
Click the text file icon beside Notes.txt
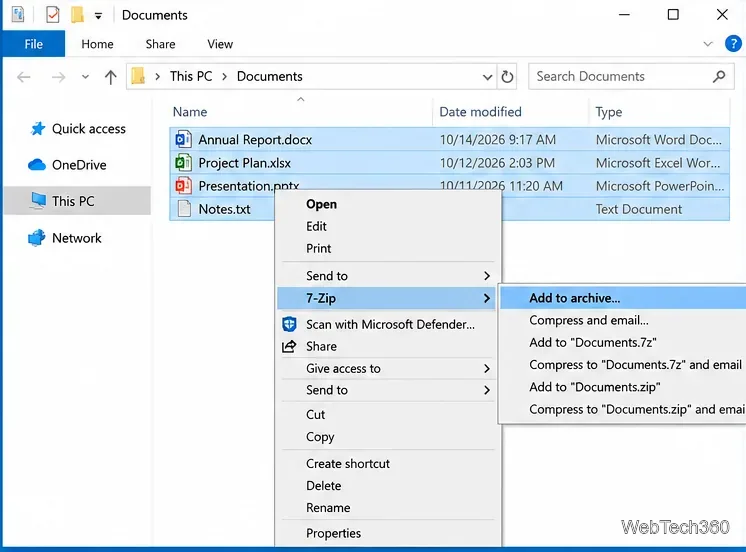[184, 209]
